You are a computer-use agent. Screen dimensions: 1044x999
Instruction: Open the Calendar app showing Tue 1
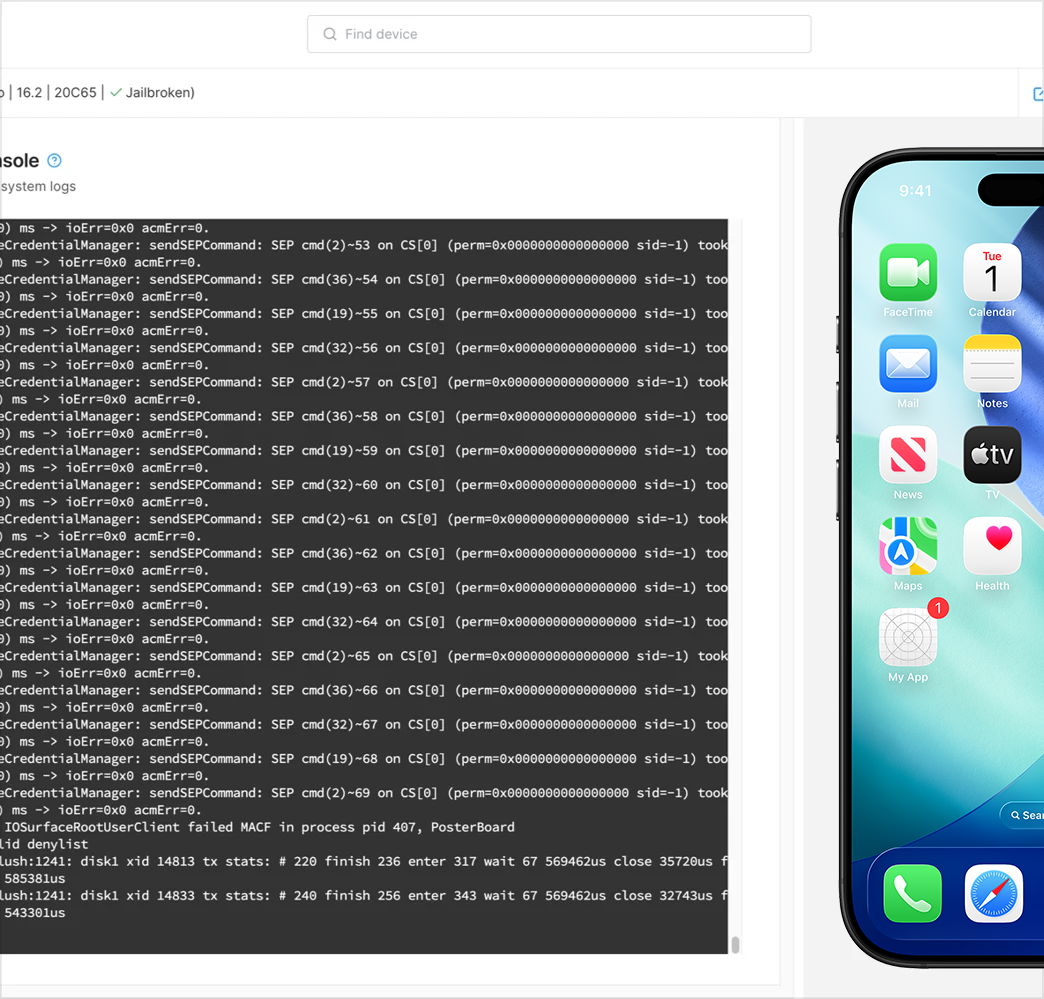(991, 273)
